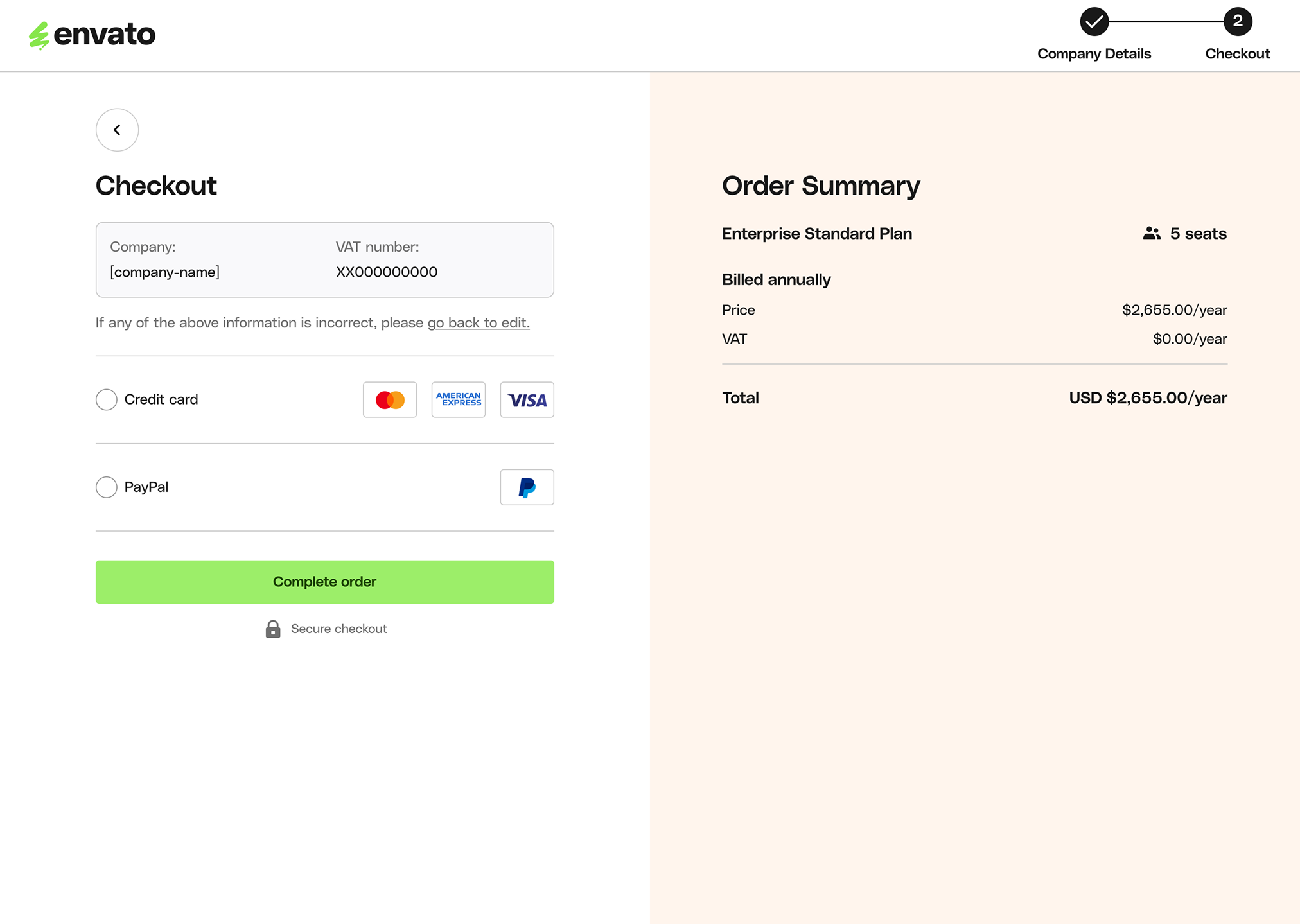Click the back arrow button
Screen dimensions: 1300x924
tap(117, 130)
